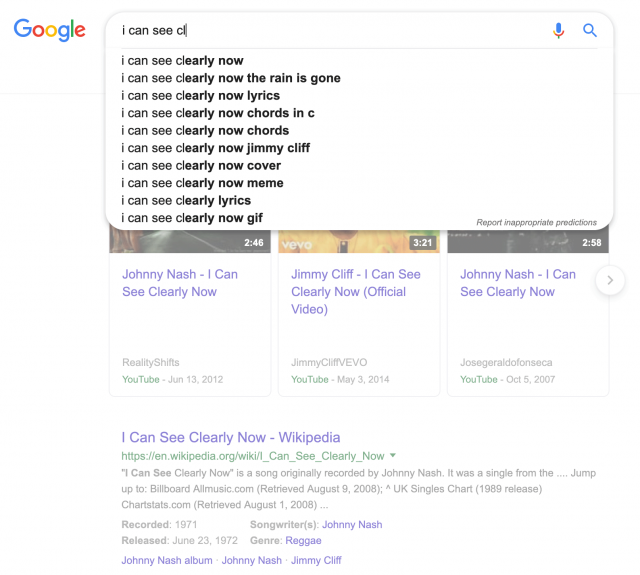Click the Google logo

pyautogui.click(x=50, y=30)
